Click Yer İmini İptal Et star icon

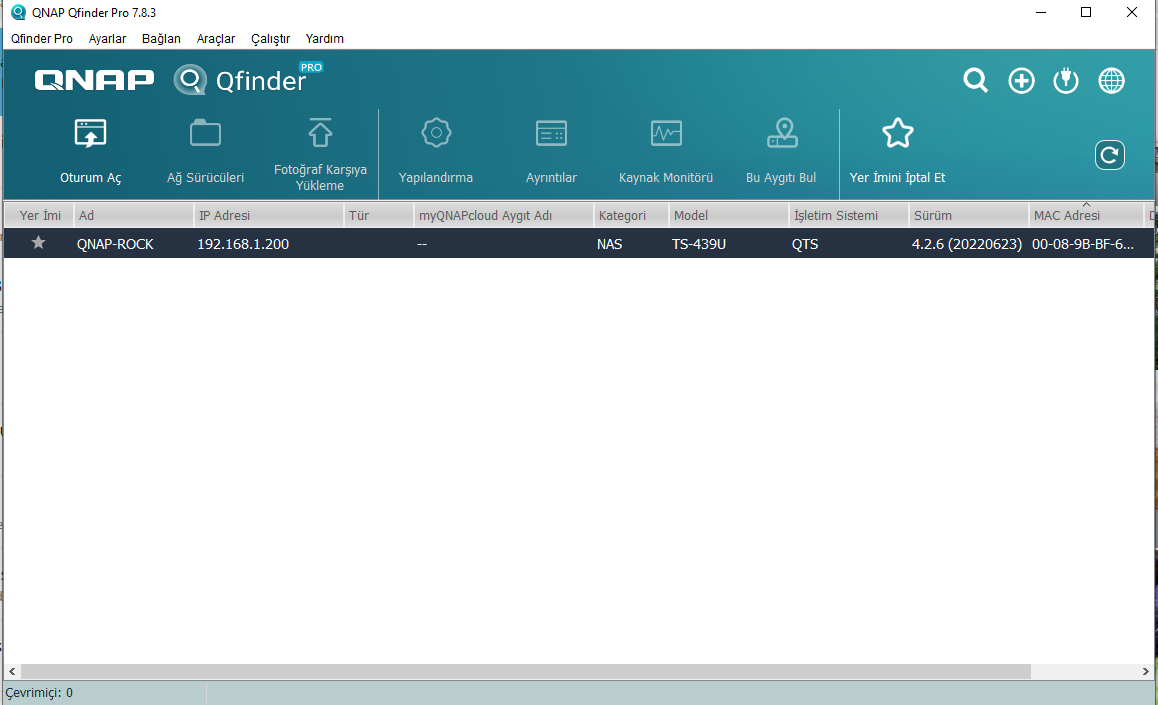[x=897, y=133]
